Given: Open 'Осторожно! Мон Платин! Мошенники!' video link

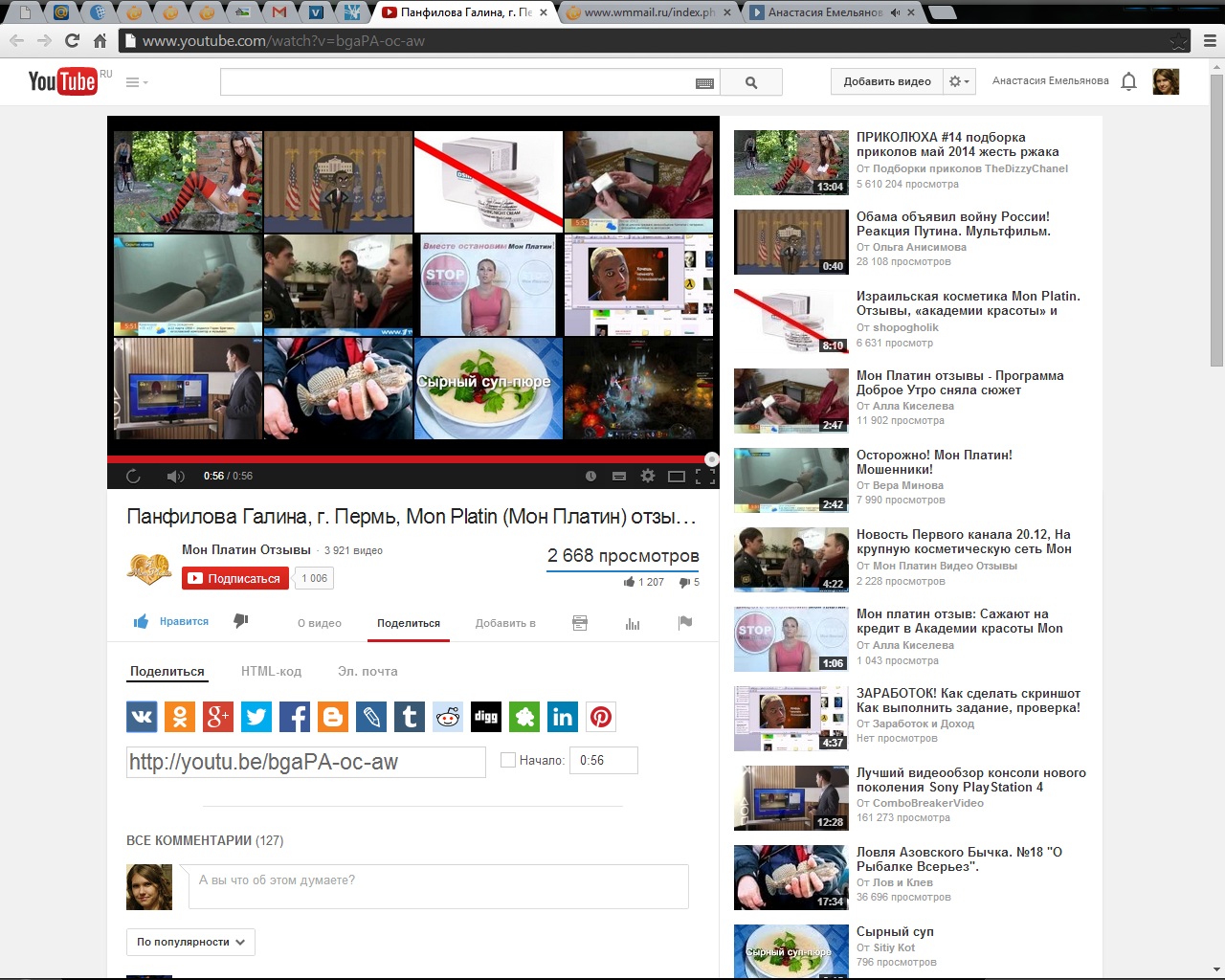Looking at the screenshot, I should tap(934, 462).
